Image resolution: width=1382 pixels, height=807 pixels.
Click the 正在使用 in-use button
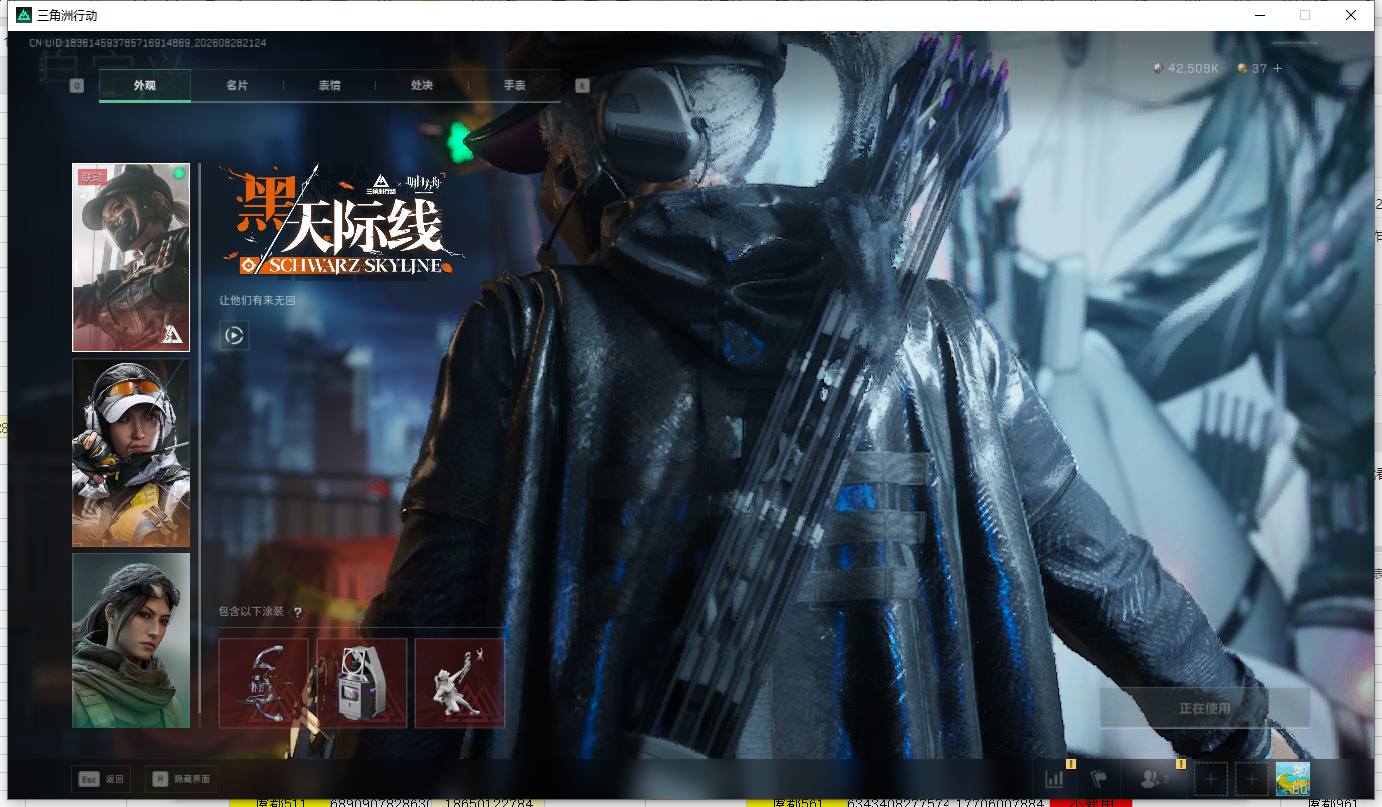point(1205,708)
